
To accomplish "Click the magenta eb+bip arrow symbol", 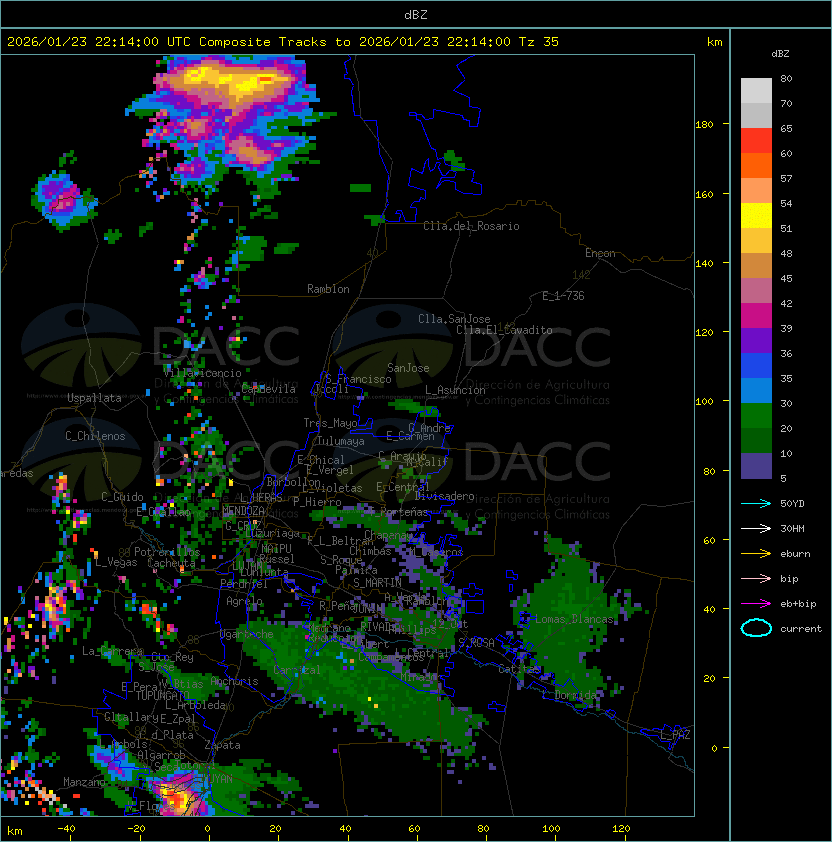I will (x=756, y=604).
